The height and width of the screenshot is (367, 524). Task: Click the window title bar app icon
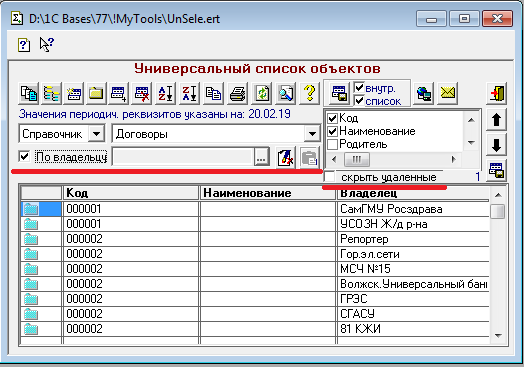tap(17, 18)
